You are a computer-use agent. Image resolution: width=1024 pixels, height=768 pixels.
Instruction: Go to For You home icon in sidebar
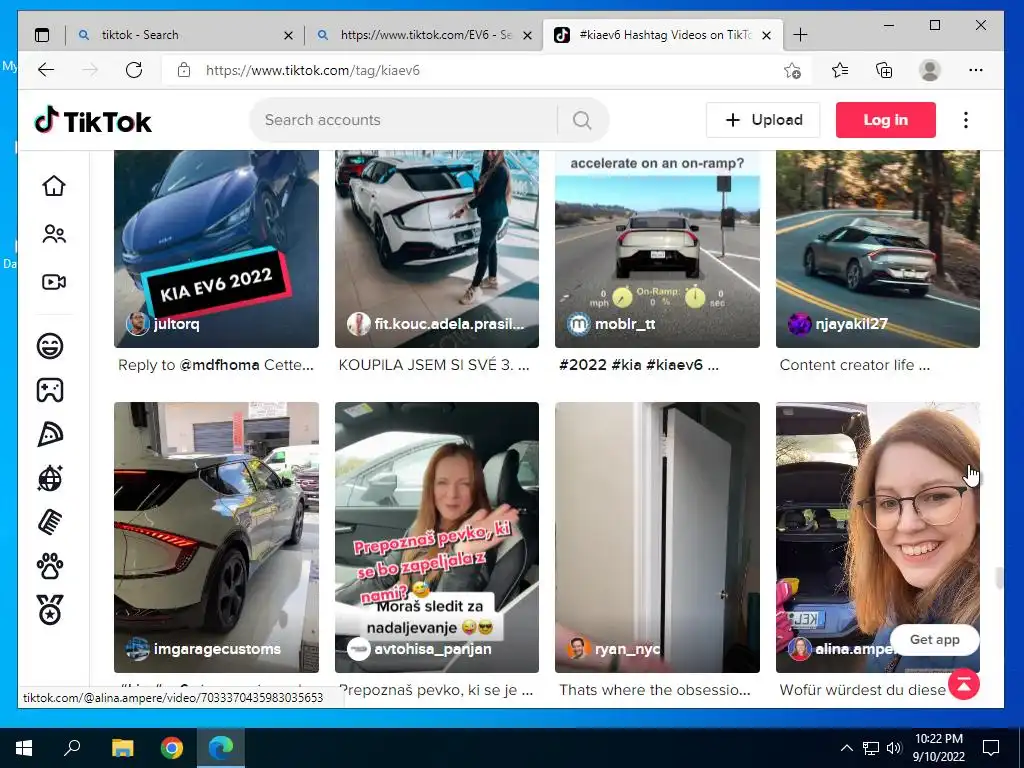pos(54,185)
